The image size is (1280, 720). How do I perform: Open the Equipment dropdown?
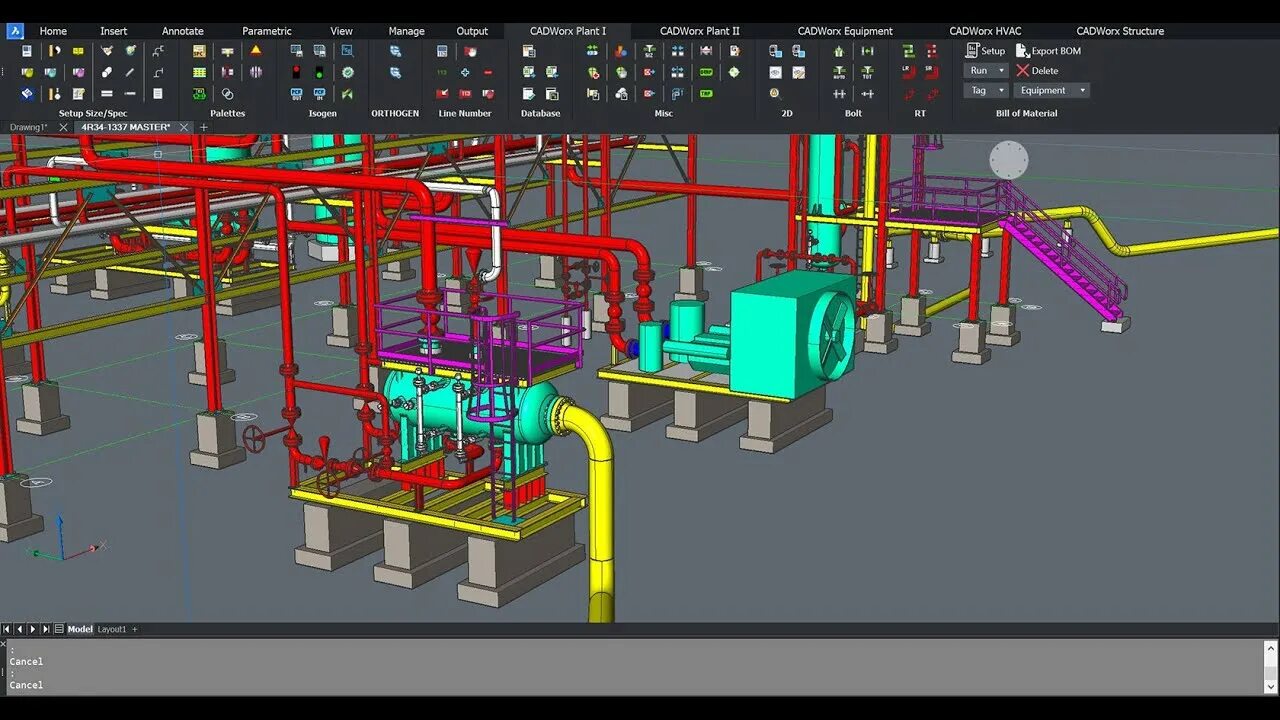(1052, 90)
